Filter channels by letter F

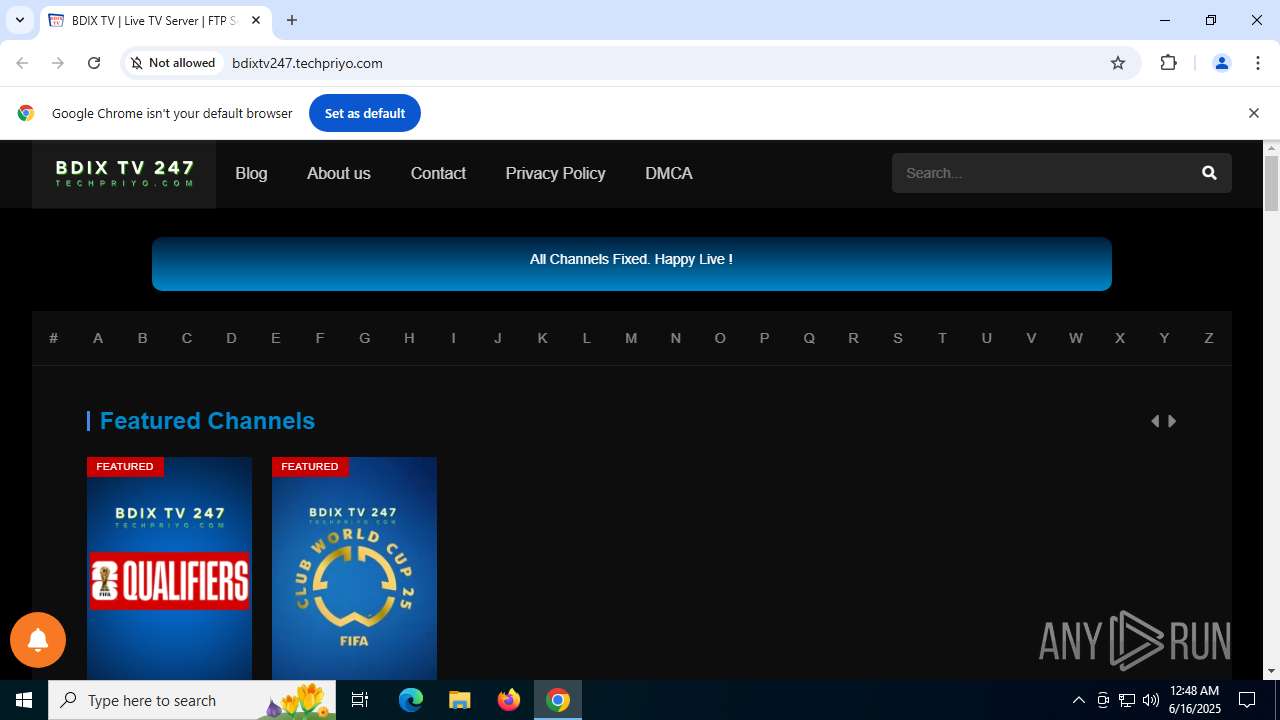pos(320,338)
